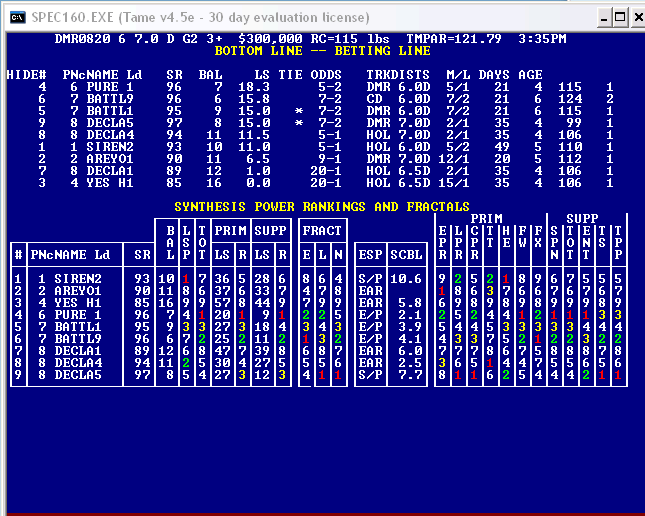Image resolution: width=645 pixels, height=516 pixels.
Task: Click the 'DAYS' column header
Action: click(x=494, y=75)
